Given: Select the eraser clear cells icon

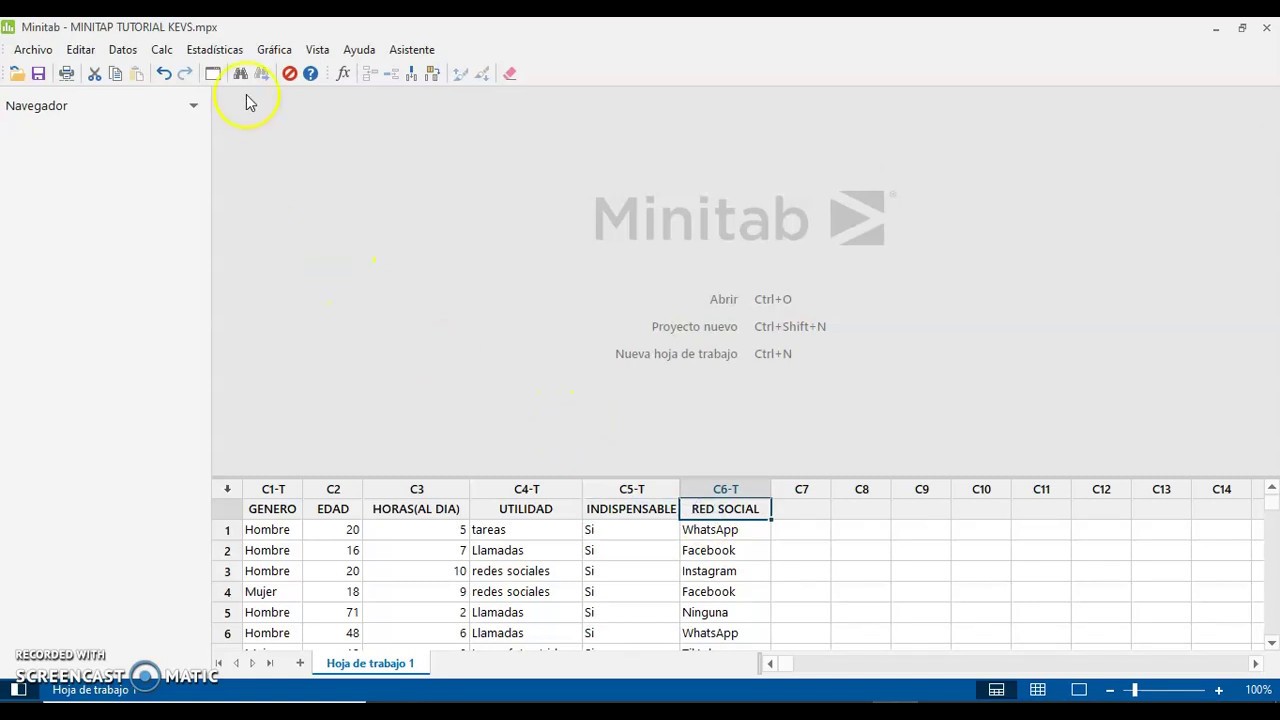Looking at the screenshot, I should (x=510, y=74).
